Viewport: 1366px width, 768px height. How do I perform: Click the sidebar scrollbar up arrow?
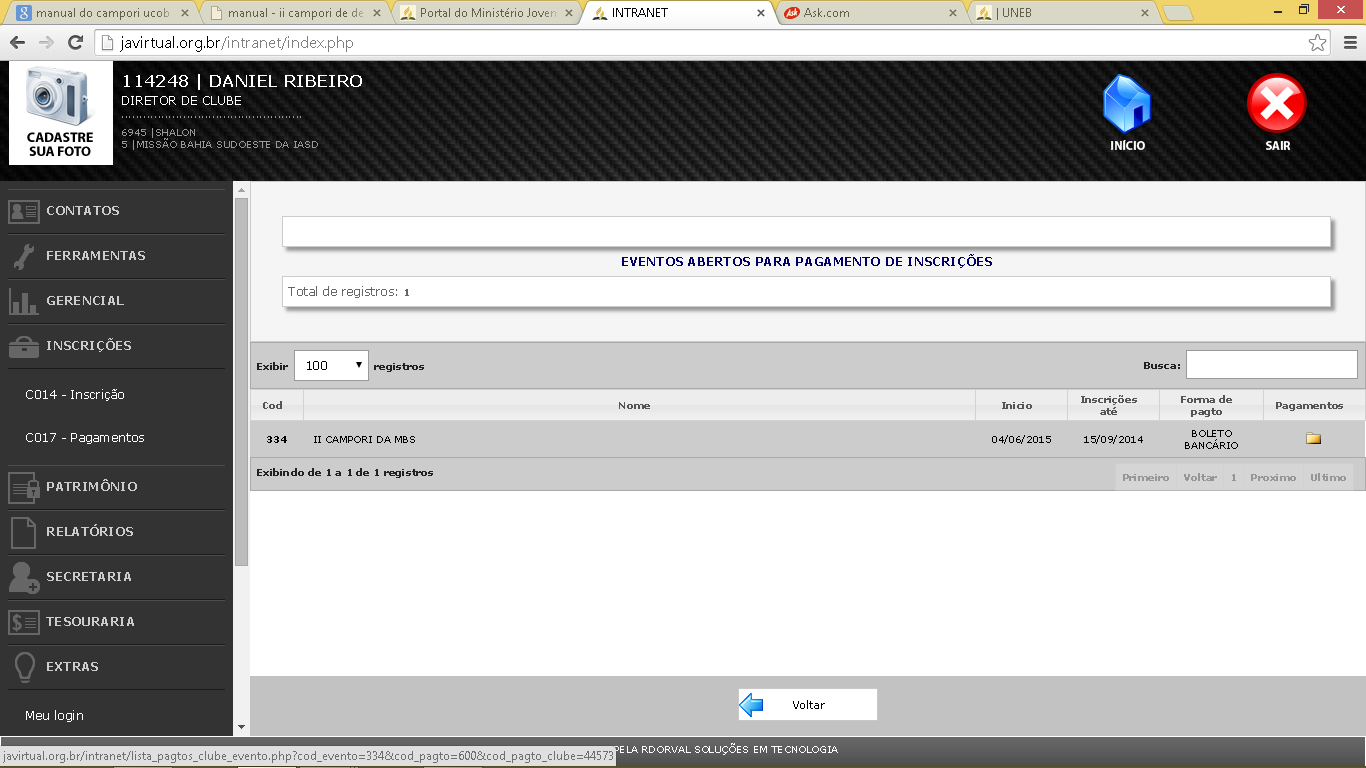(x=241, y=189)
